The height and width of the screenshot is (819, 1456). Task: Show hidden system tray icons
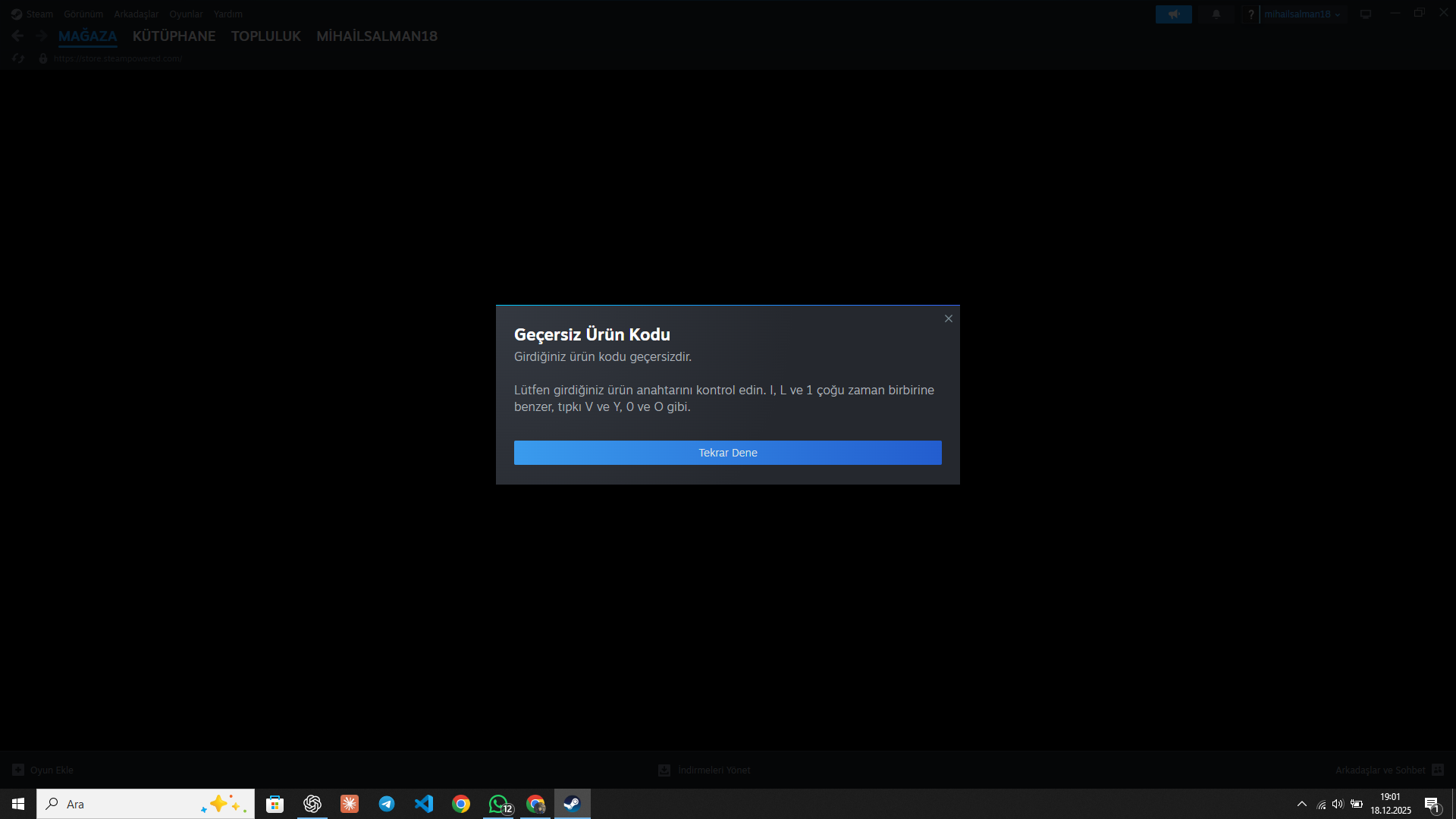1302,804
